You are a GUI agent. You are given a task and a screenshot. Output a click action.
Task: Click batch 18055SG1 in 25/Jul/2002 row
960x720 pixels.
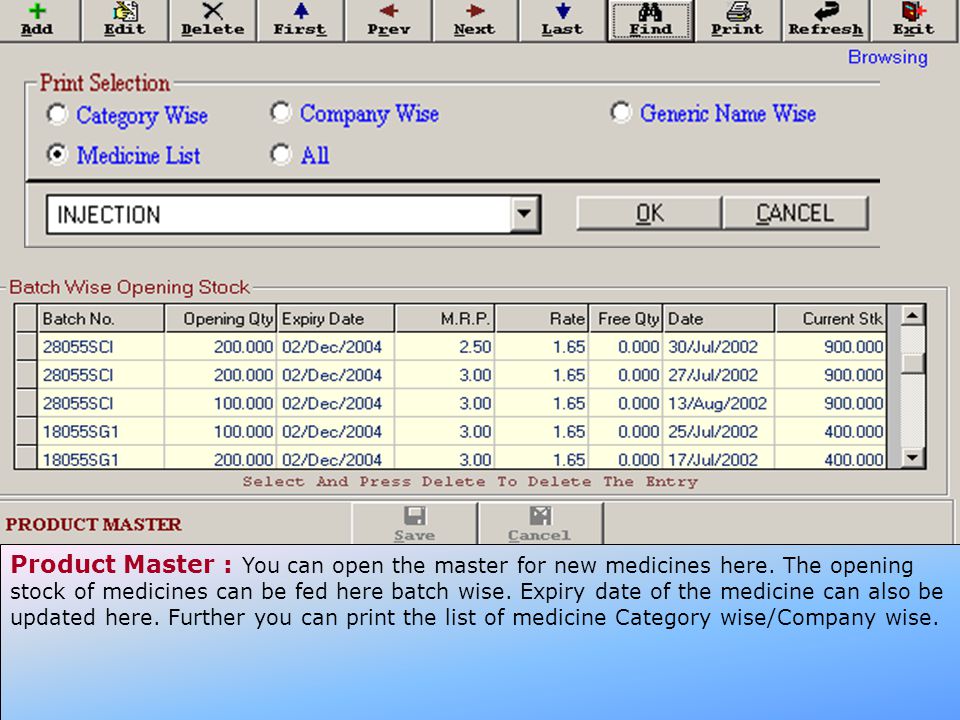(x=101, y=432)
